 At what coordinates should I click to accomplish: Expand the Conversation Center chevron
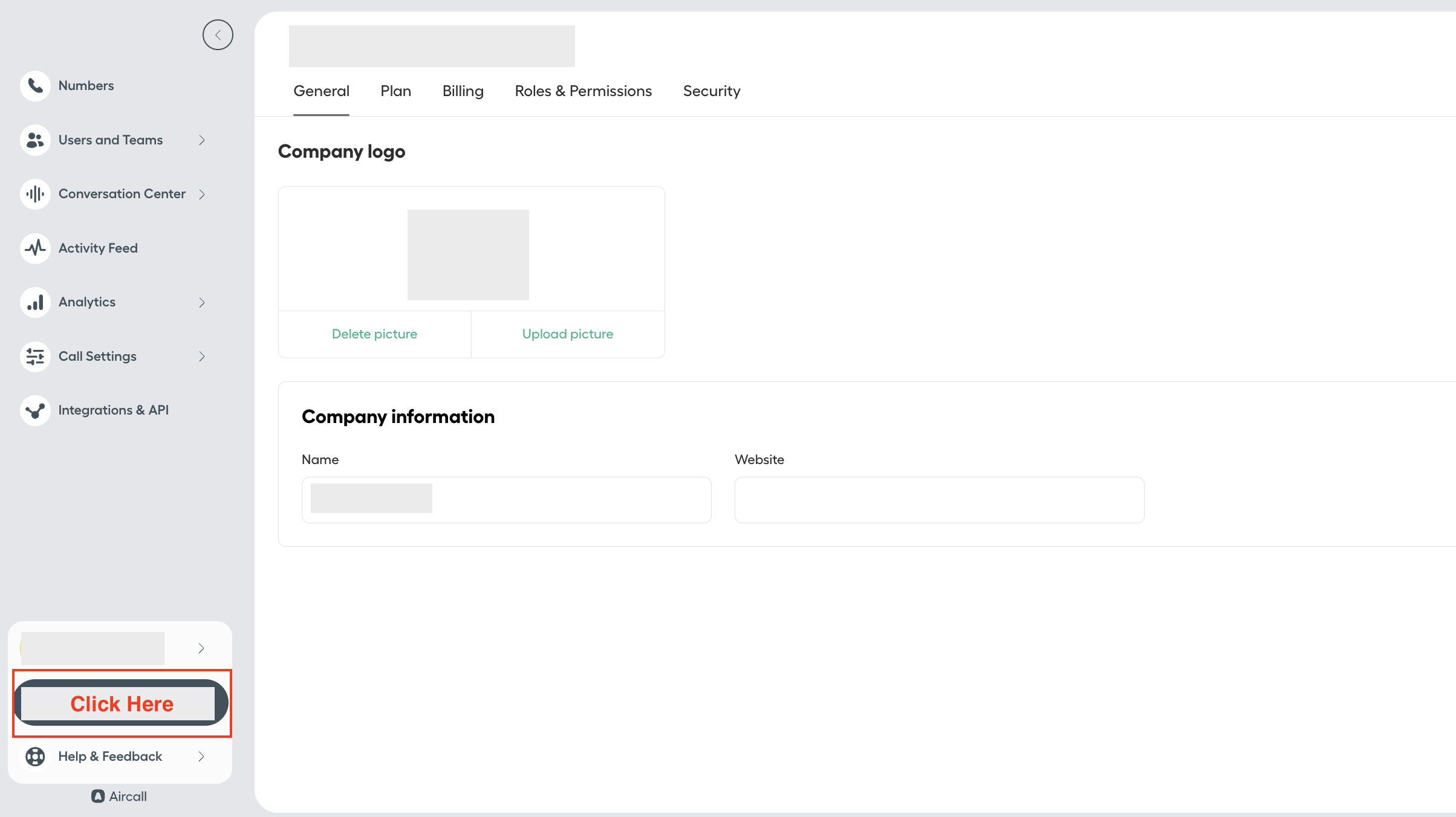pos(202,194)
